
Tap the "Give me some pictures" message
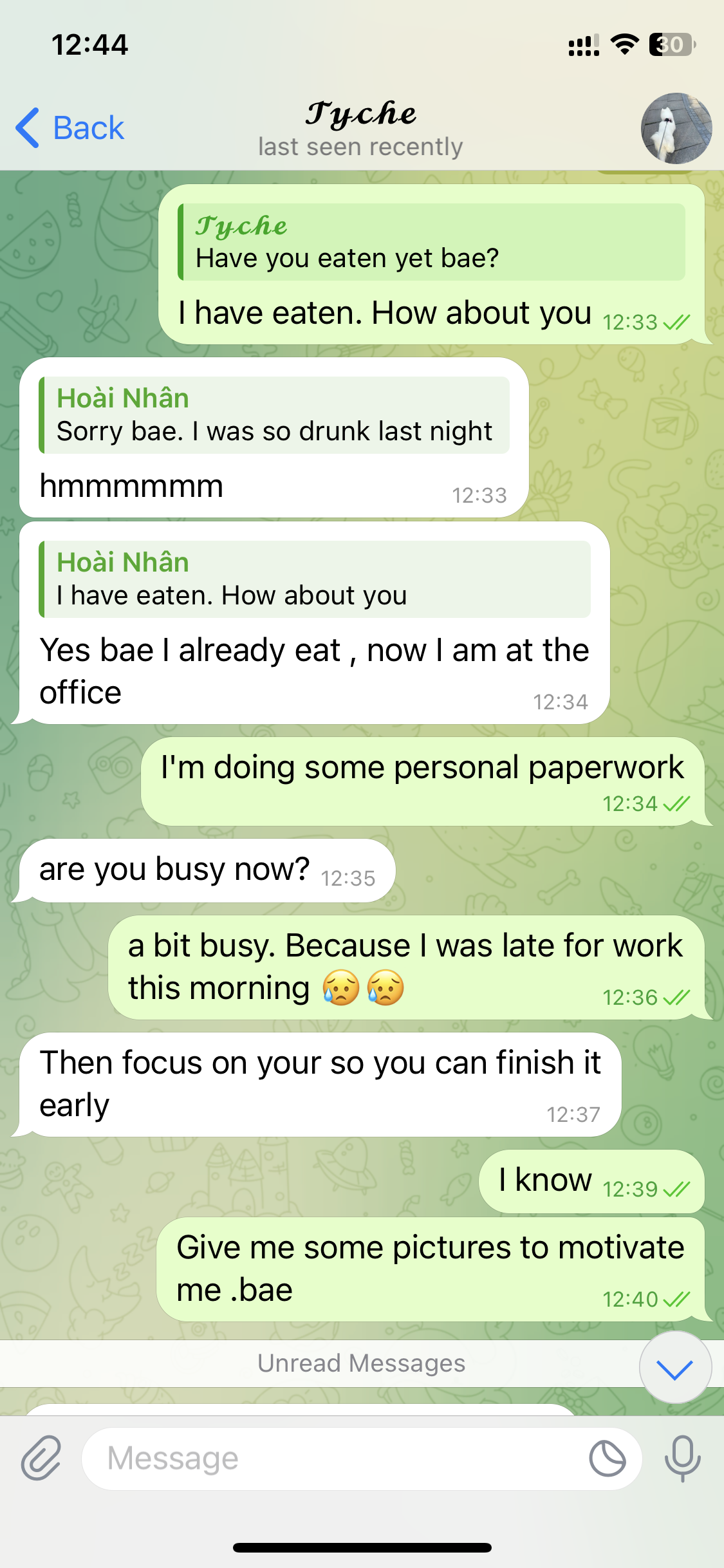pos(431,1269)
